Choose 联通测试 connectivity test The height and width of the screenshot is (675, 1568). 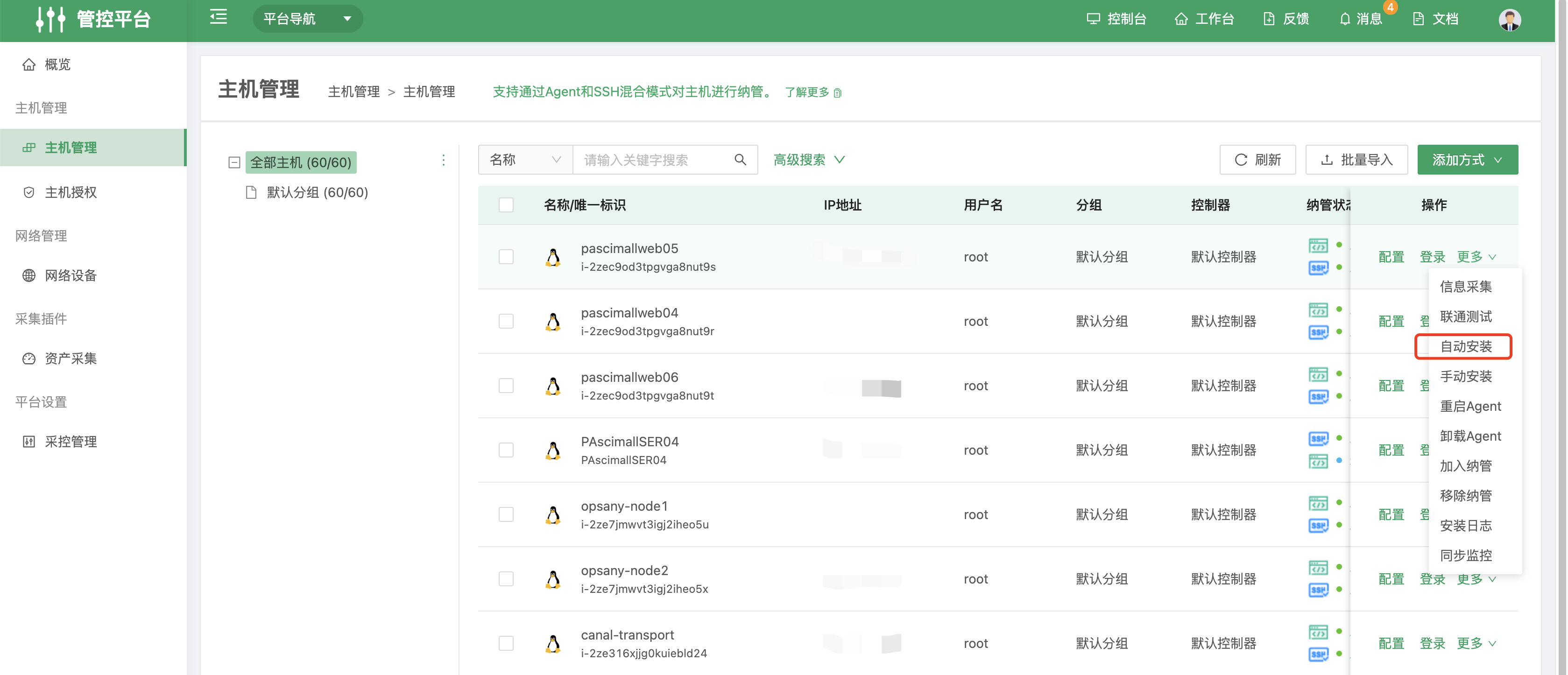coord(1466,316)
